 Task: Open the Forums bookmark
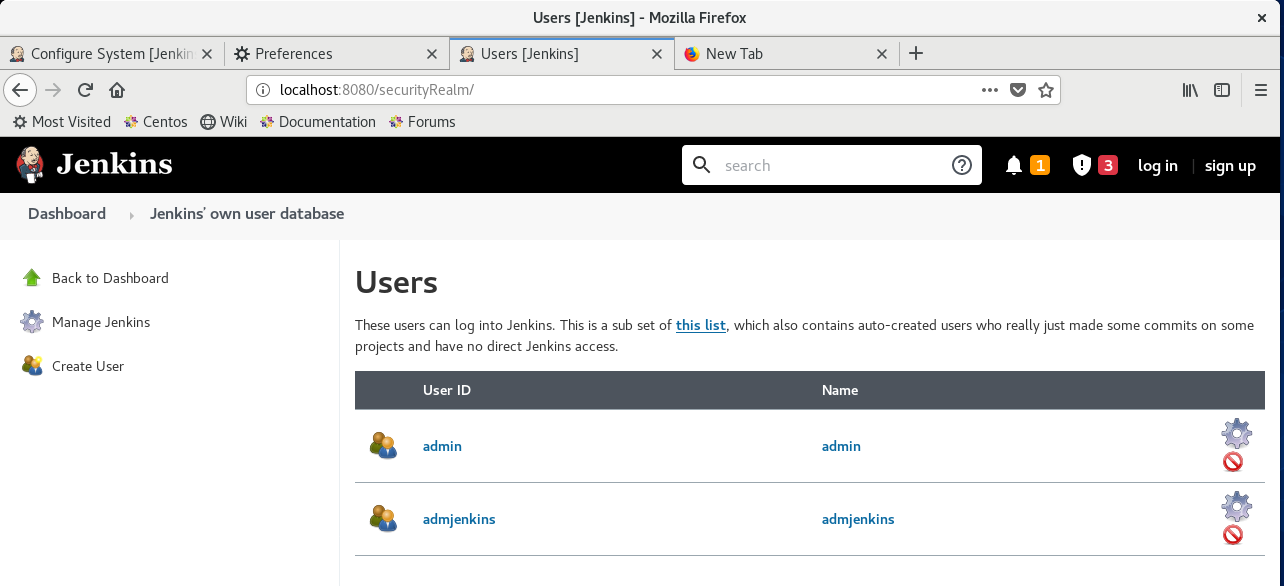(421, 122)
